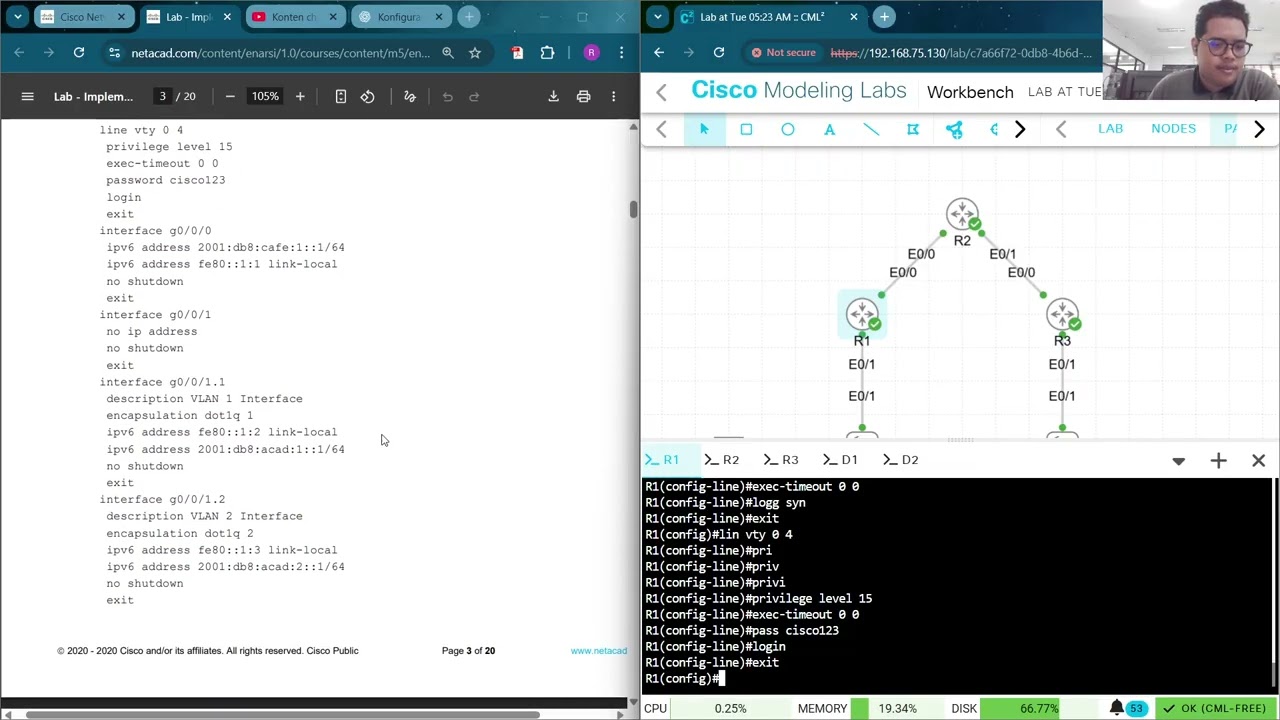Screen dimensions: 1280x720
Task: Go back in the CML browser window
Action: tap(659, 53)
